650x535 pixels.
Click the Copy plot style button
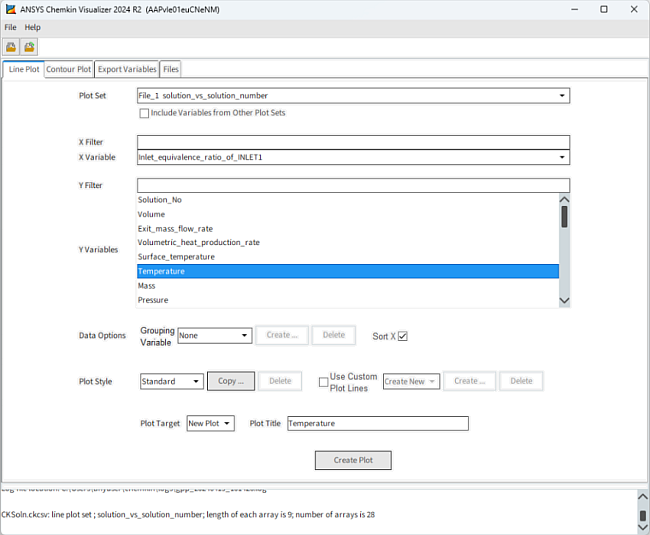click(231, 381)
